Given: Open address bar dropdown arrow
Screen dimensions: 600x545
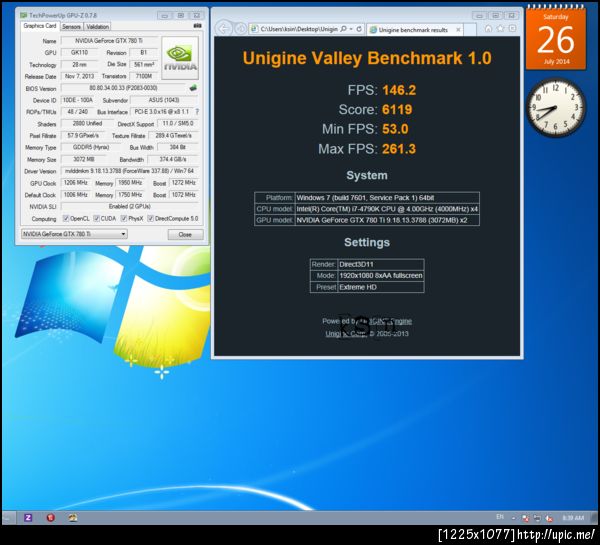Looking at the screenshot, I should pyautogui.click(x=351, y=29).
